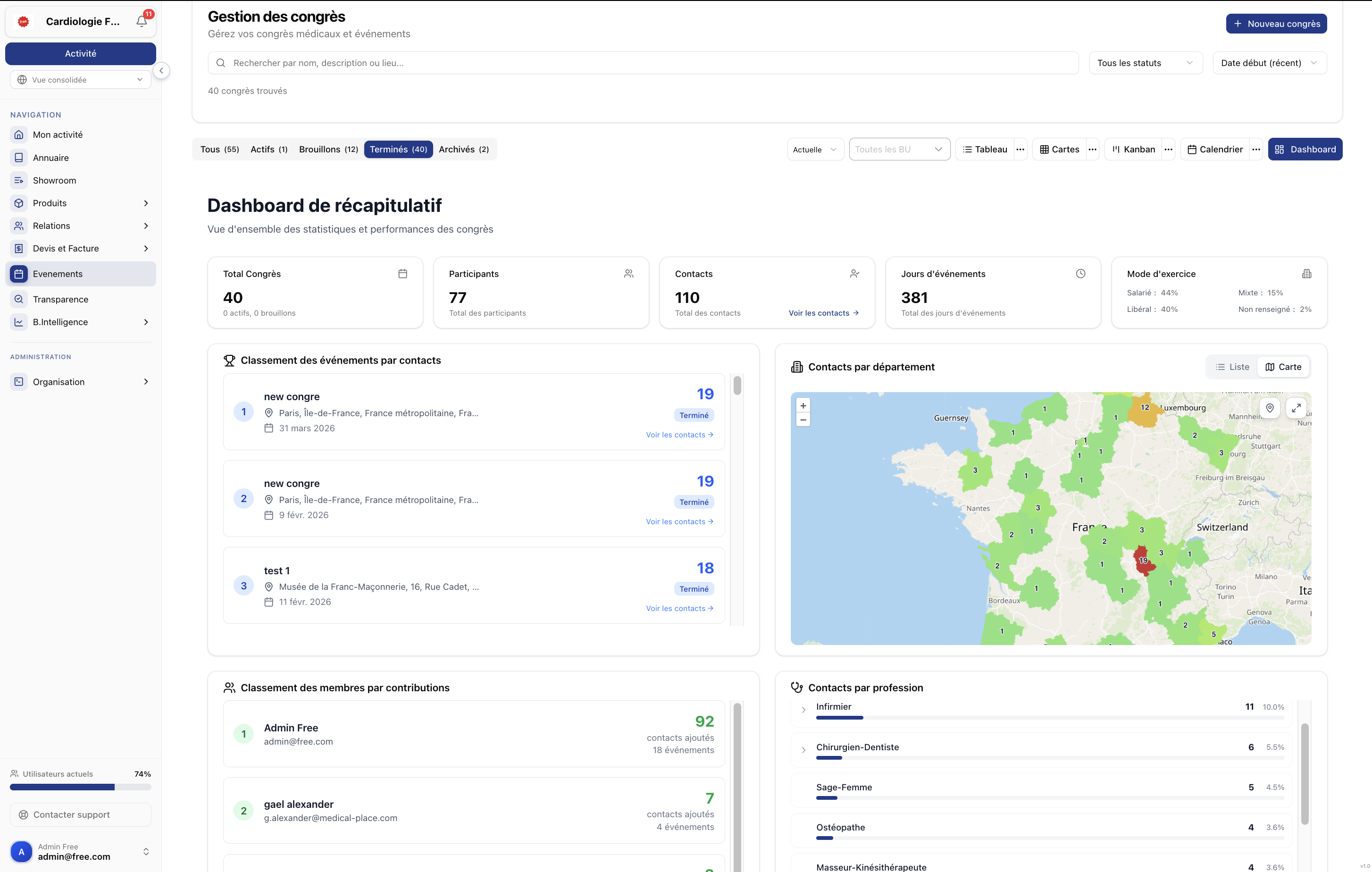1372x872 pixels.
Task: Zoom in on the department map
Action: (803, 406)
